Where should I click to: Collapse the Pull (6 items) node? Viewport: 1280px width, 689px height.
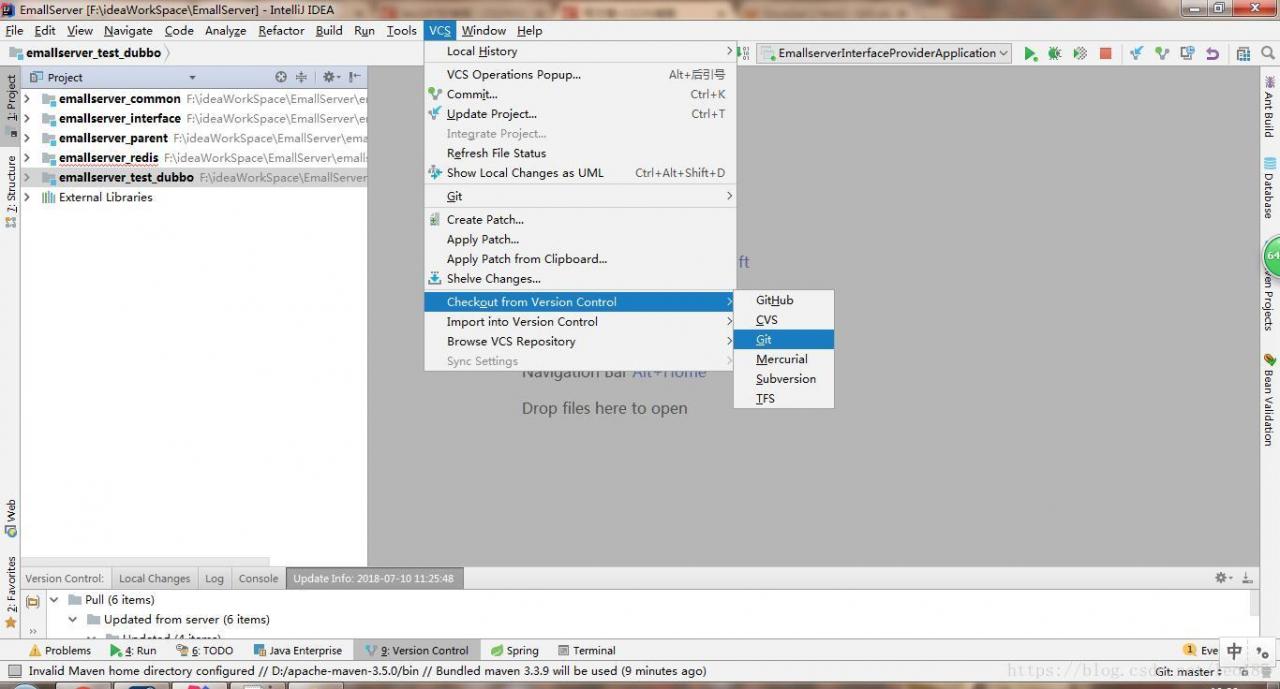[x=54, y=600]
